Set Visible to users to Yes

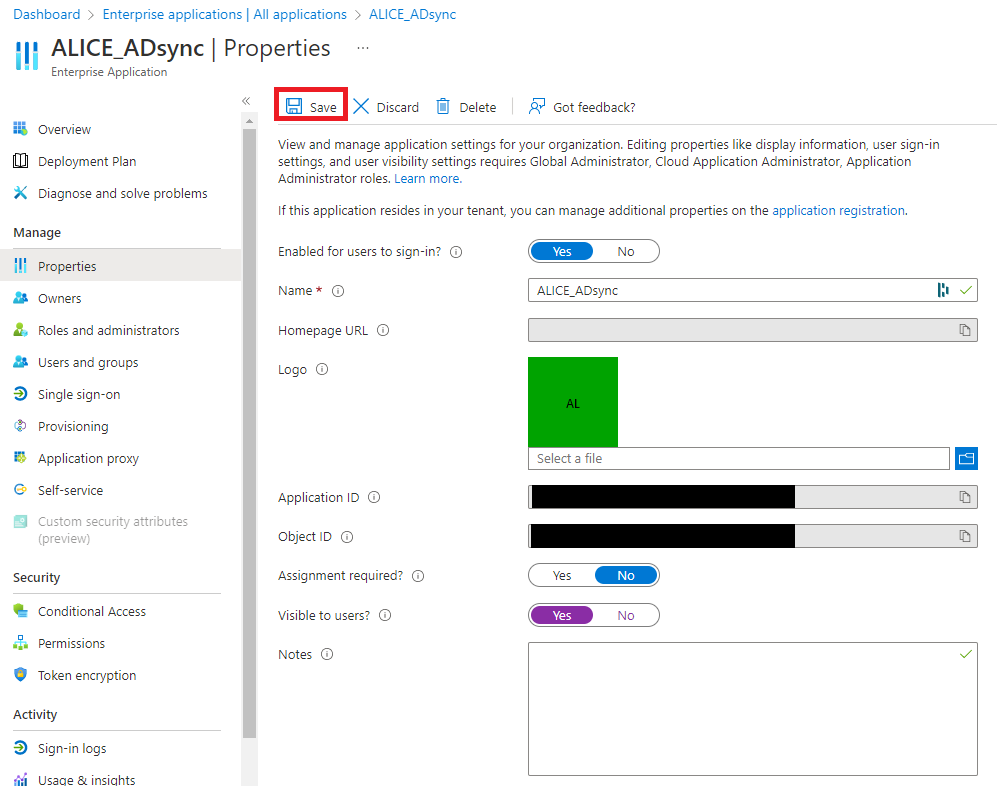(x=561, y=615)
